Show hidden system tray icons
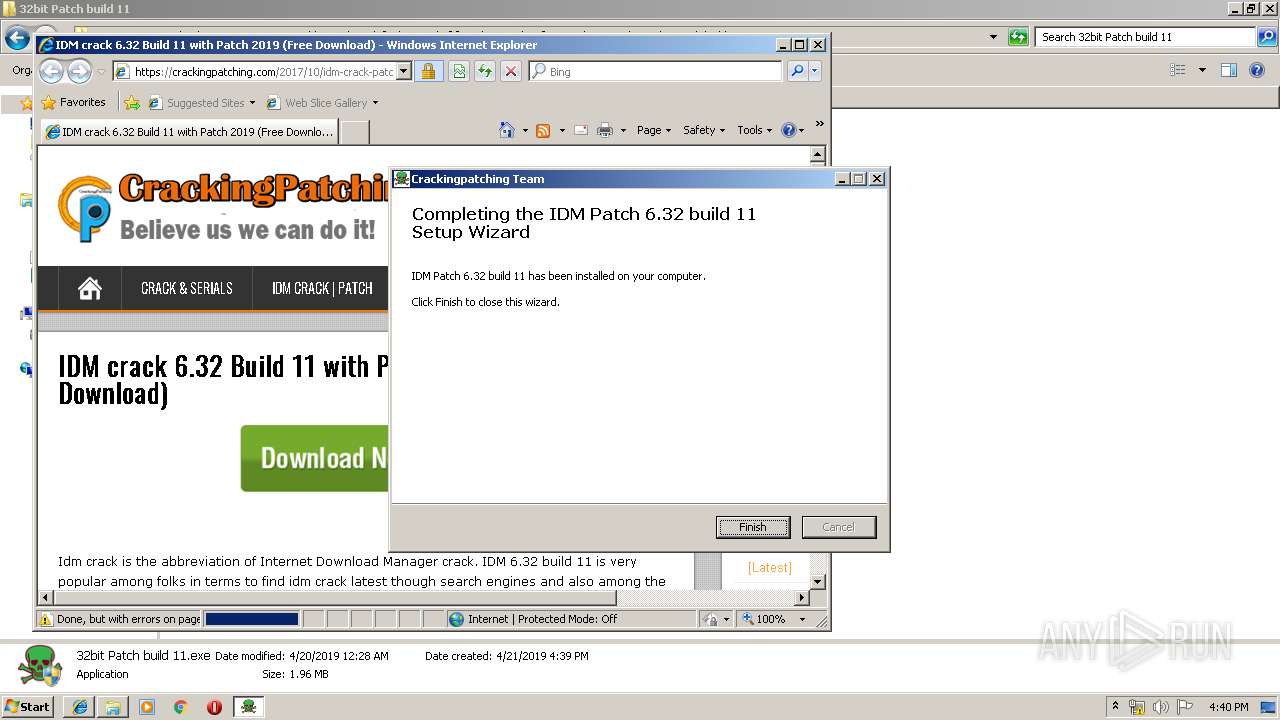1280x720 pixels. point(1115,706)
